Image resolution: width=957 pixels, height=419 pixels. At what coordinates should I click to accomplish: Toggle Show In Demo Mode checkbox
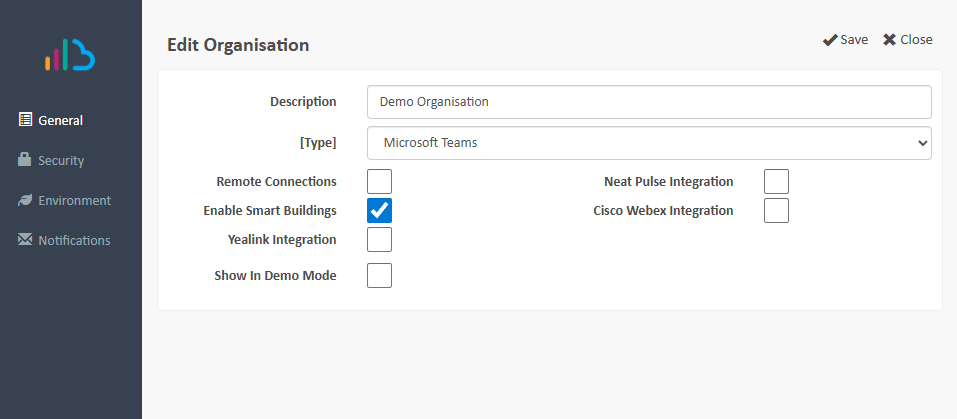click(x=379, y=275)
